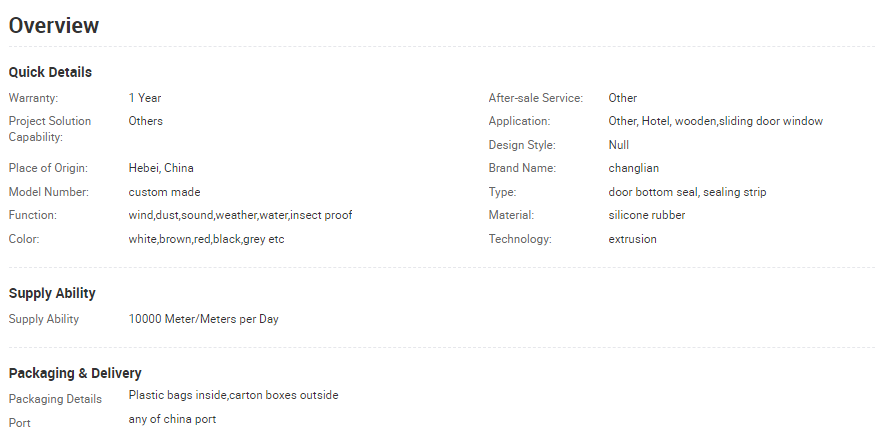
Task: Click the 'Plastic bags inside,carton boxes outside' text
Action: pos(233,395)
